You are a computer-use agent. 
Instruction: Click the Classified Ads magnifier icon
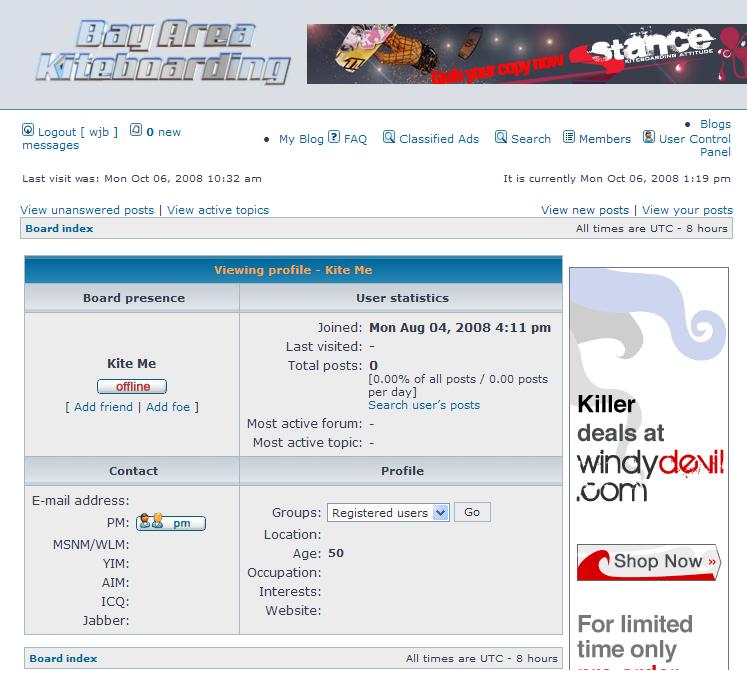tap(389, 137)
